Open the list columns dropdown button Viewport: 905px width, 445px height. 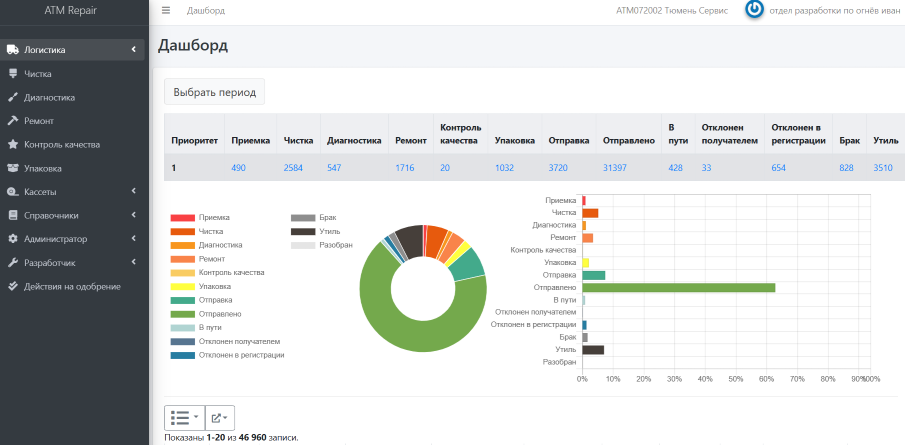point(185,417)
